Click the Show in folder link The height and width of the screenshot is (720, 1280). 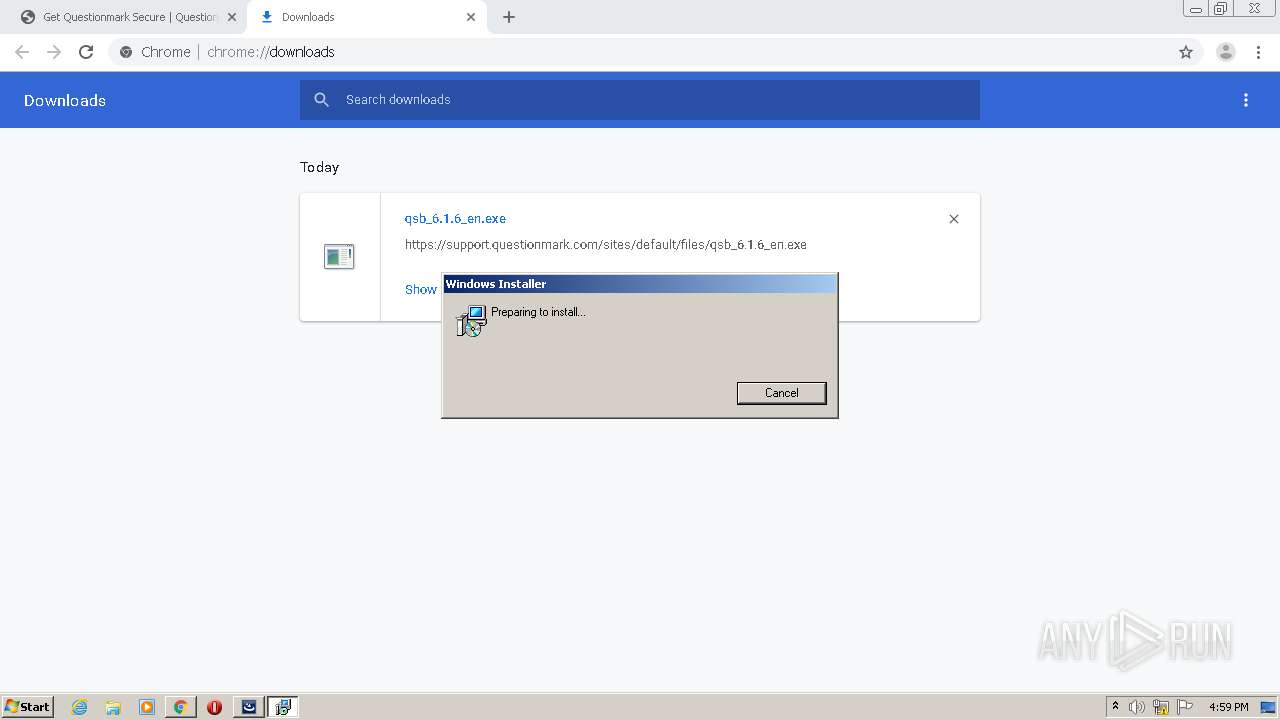(x=421, y=289)
